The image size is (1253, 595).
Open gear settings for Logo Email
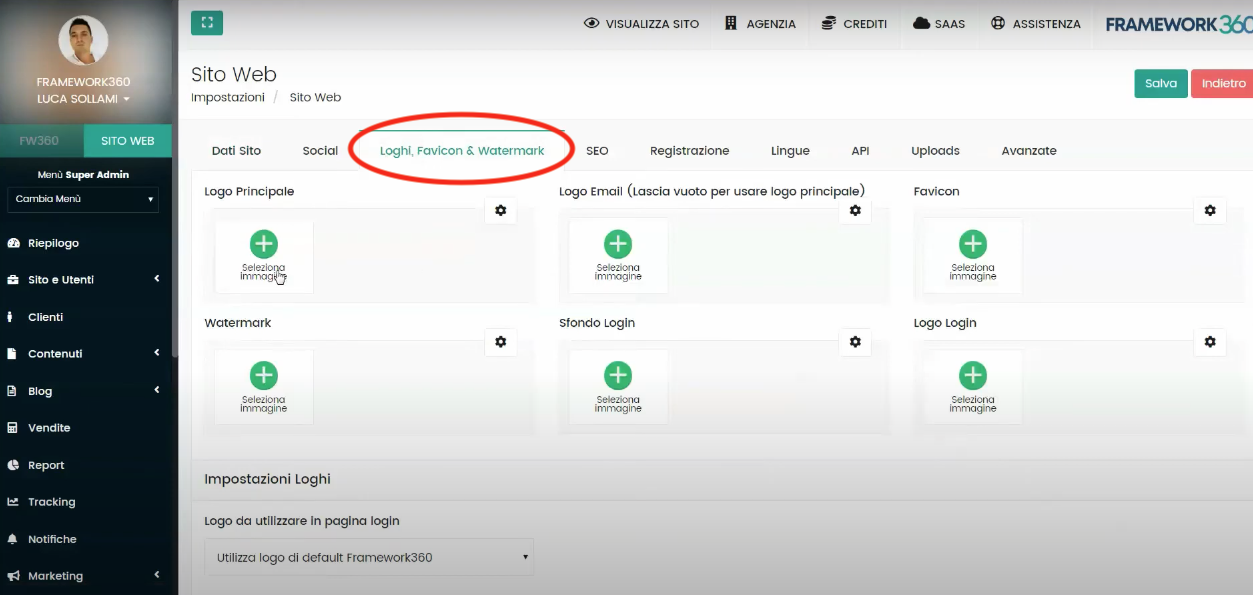855,210
